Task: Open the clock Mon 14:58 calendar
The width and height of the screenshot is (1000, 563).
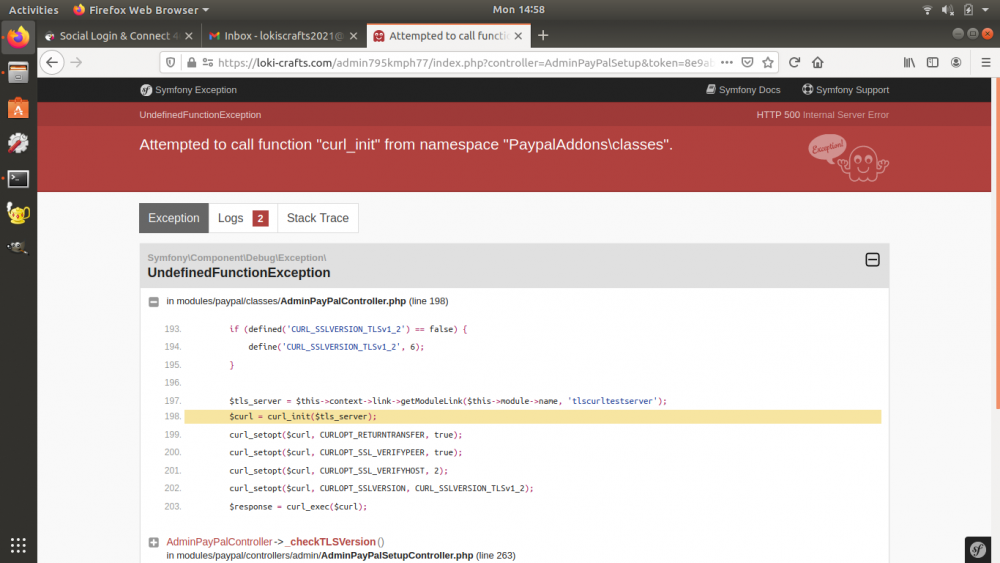Action: (x=518, y=10)
